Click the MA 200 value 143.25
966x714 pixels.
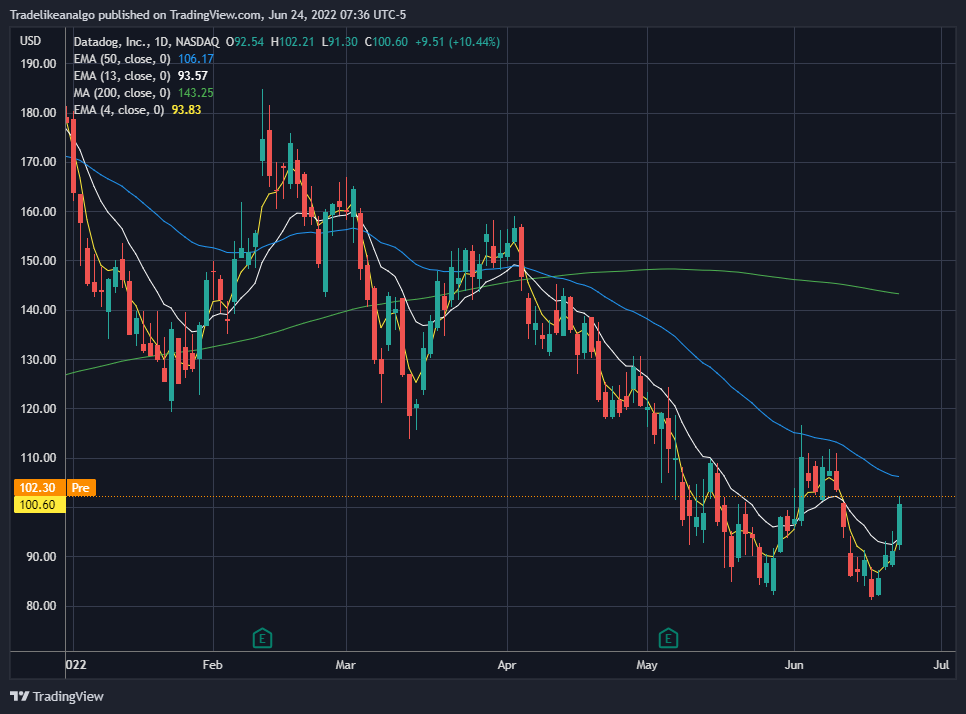coord(196,93)
